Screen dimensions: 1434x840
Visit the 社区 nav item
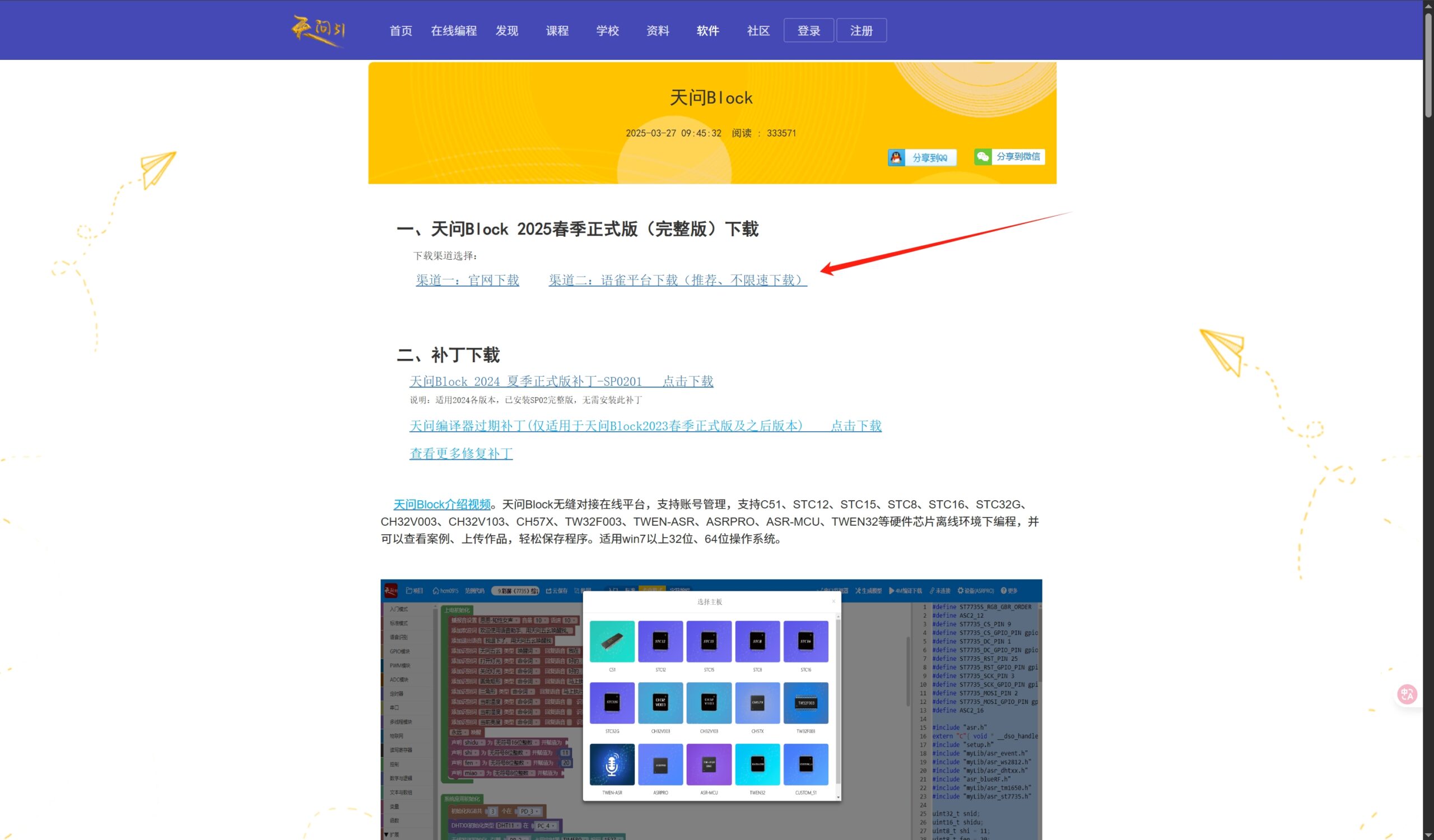tap(758, 31)
